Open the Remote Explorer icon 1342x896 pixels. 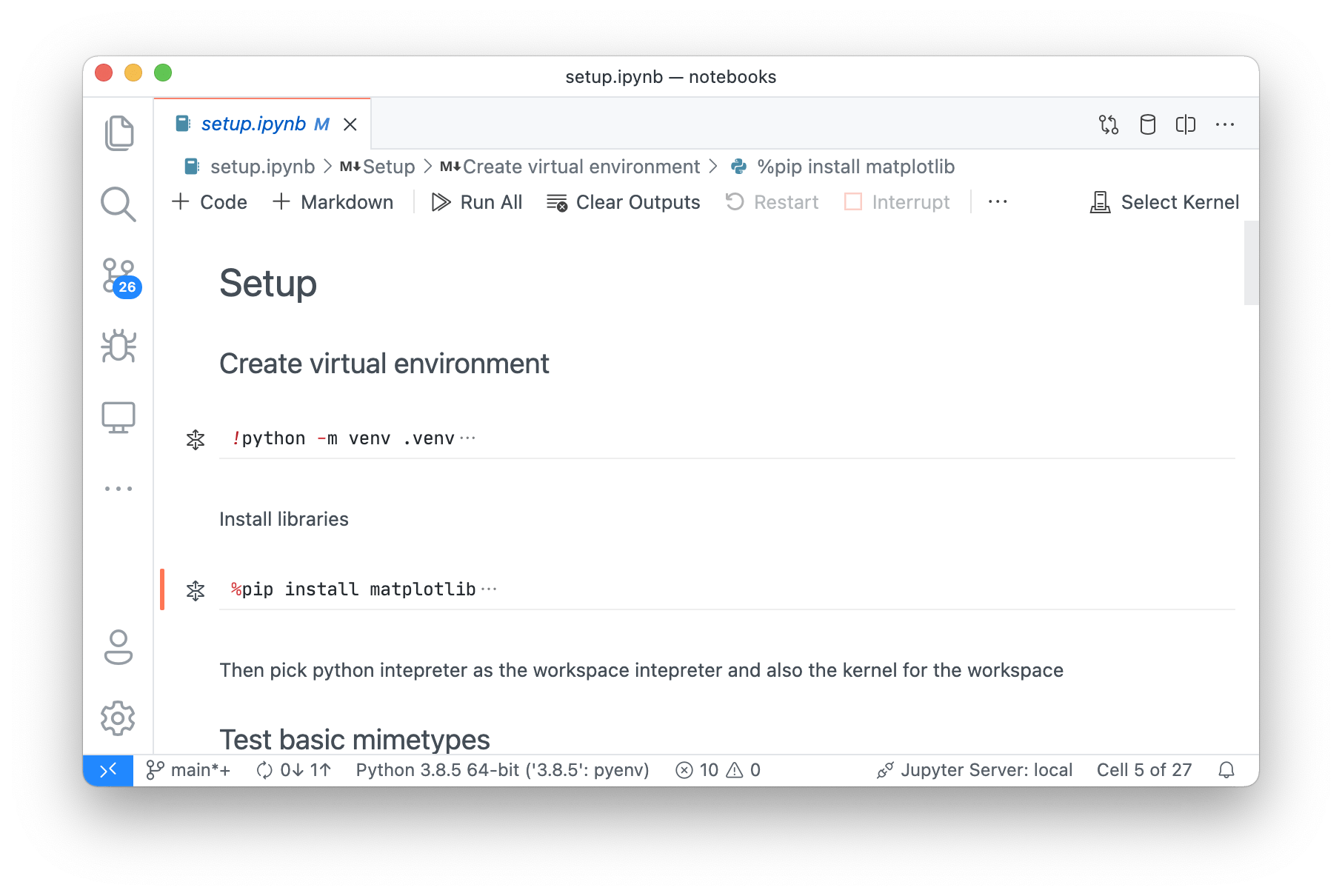118,416
